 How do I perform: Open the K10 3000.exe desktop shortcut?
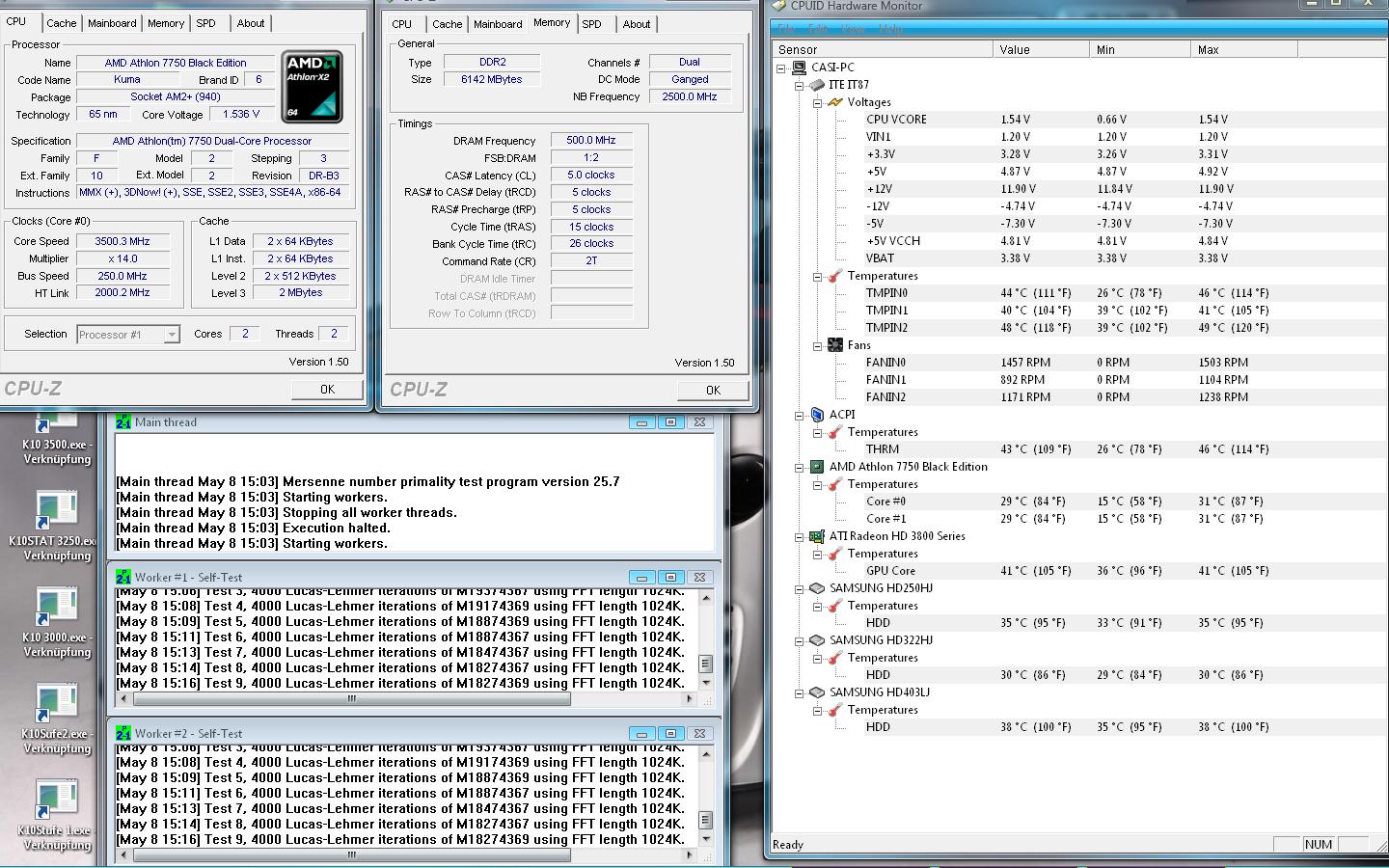pyautogui.click(x=56, y=623)
